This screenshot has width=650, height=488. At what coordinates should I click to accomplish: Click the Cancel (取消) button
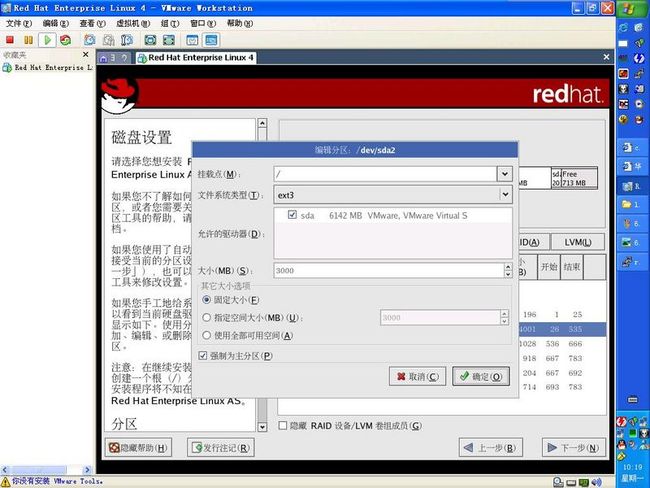click(417, 376)
